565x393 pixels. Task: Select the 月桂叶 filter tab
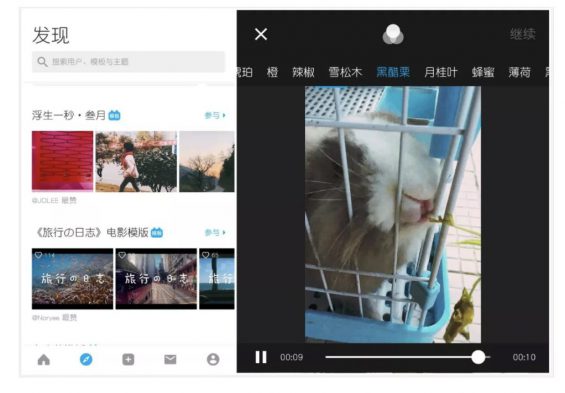tap(441, 72)
